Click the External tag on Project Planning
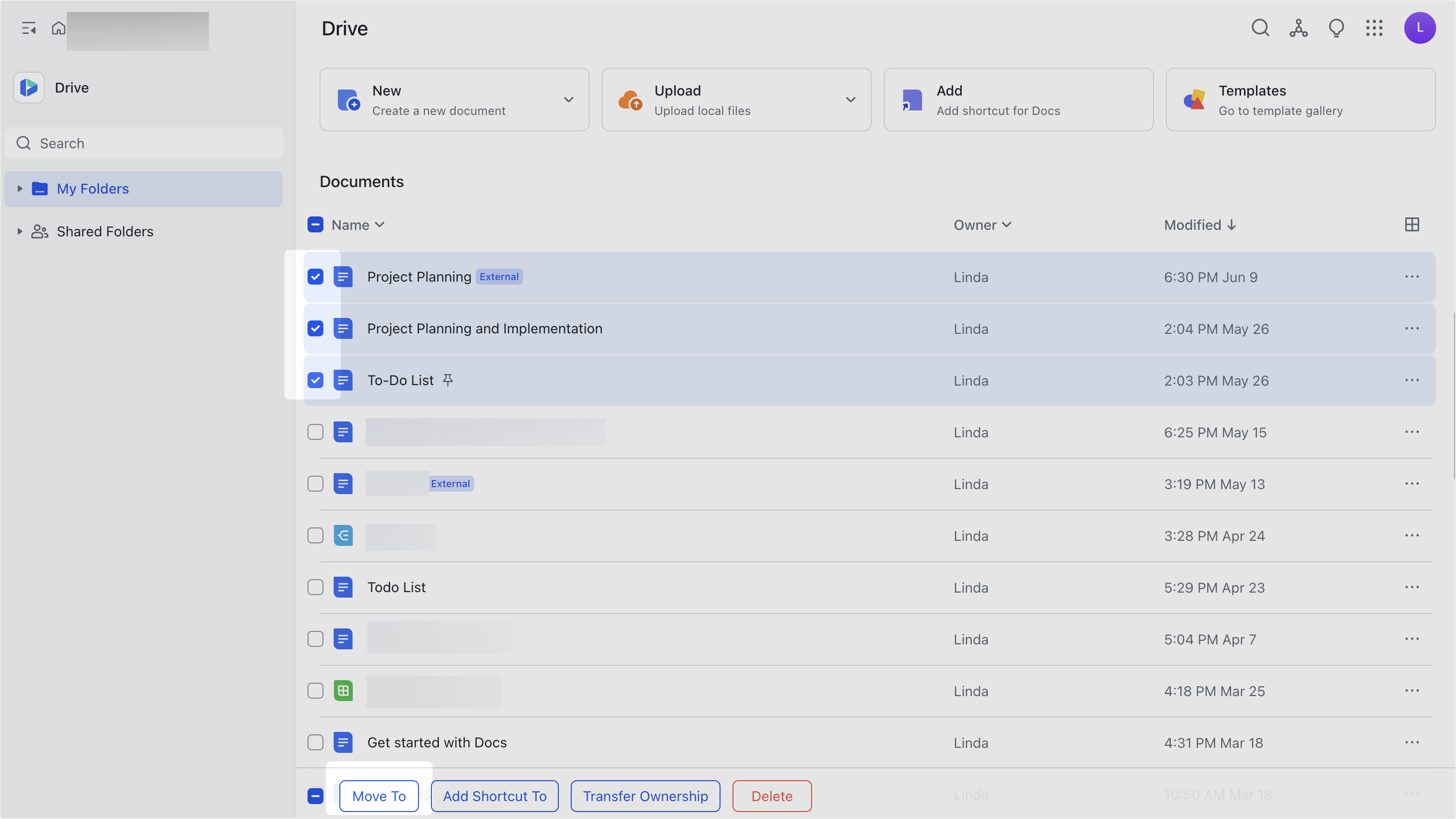Viewport: 1456px width, 819px height. (x=499, y=276)
